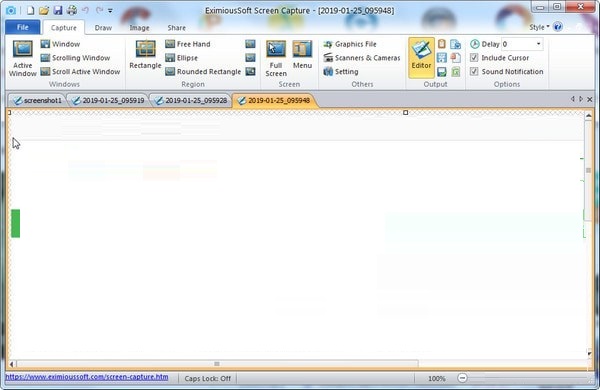The height and width of the screenshot is (390, 600).
Task: Acquire from Scanners & Cameras
Action: [362, 58]
